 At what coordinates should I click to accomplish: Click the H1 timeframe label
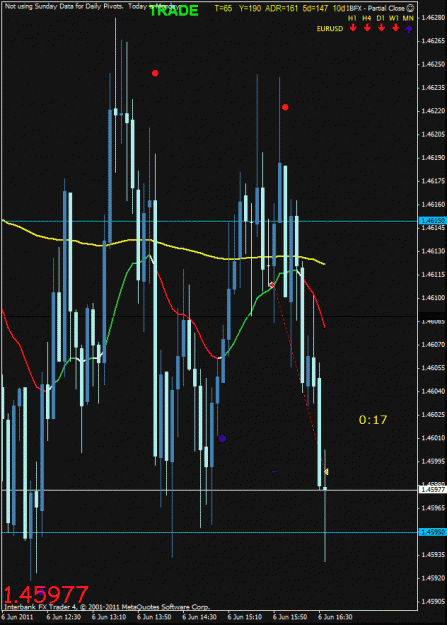(352, 18)
